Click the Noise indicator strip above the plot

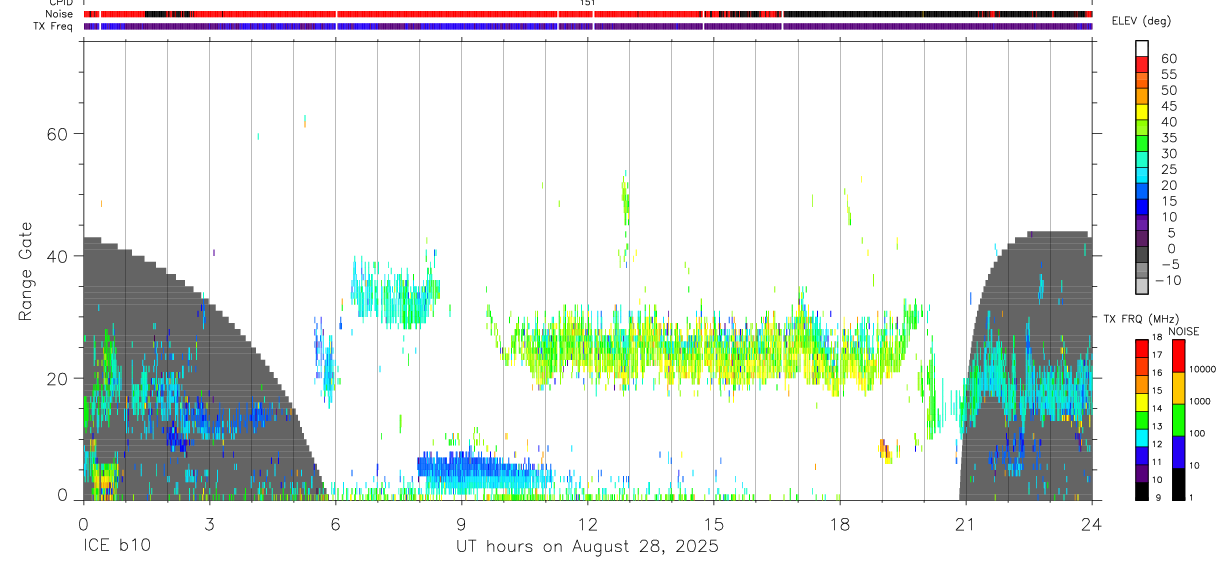click(587, 14)
